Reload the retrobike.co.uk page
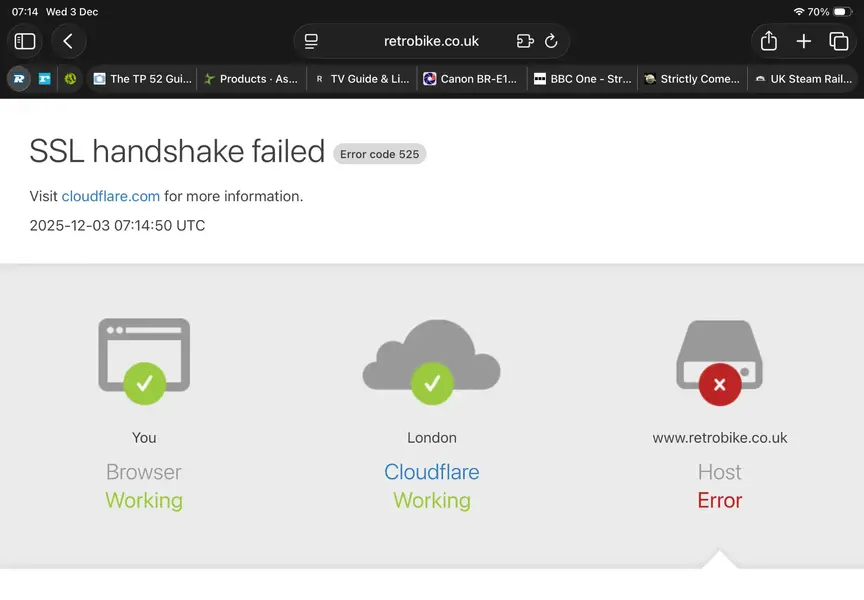This screenshot has width=864, height=600. [x=551, y=41]
